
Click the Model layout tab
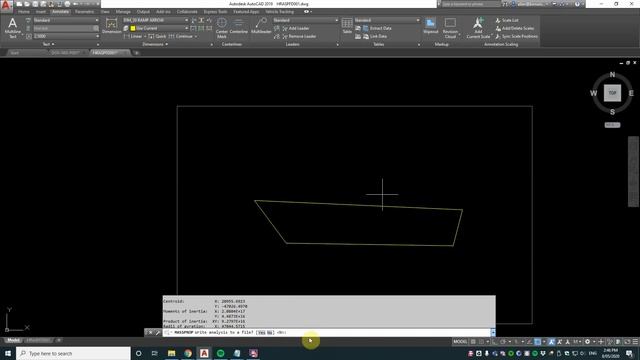(13, 340)
